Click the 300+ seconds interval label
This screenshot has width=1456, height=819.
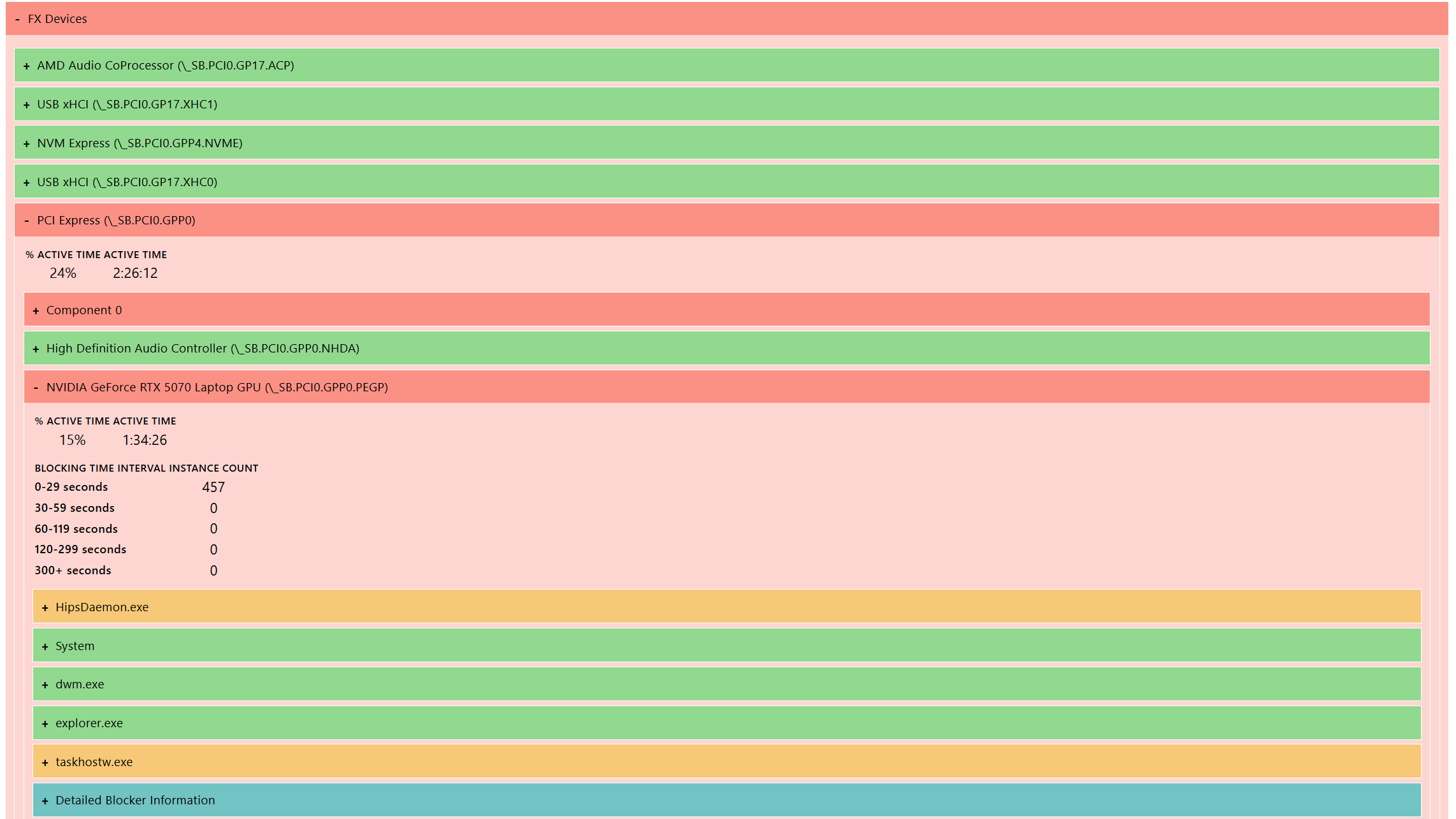tap(73, 570)
